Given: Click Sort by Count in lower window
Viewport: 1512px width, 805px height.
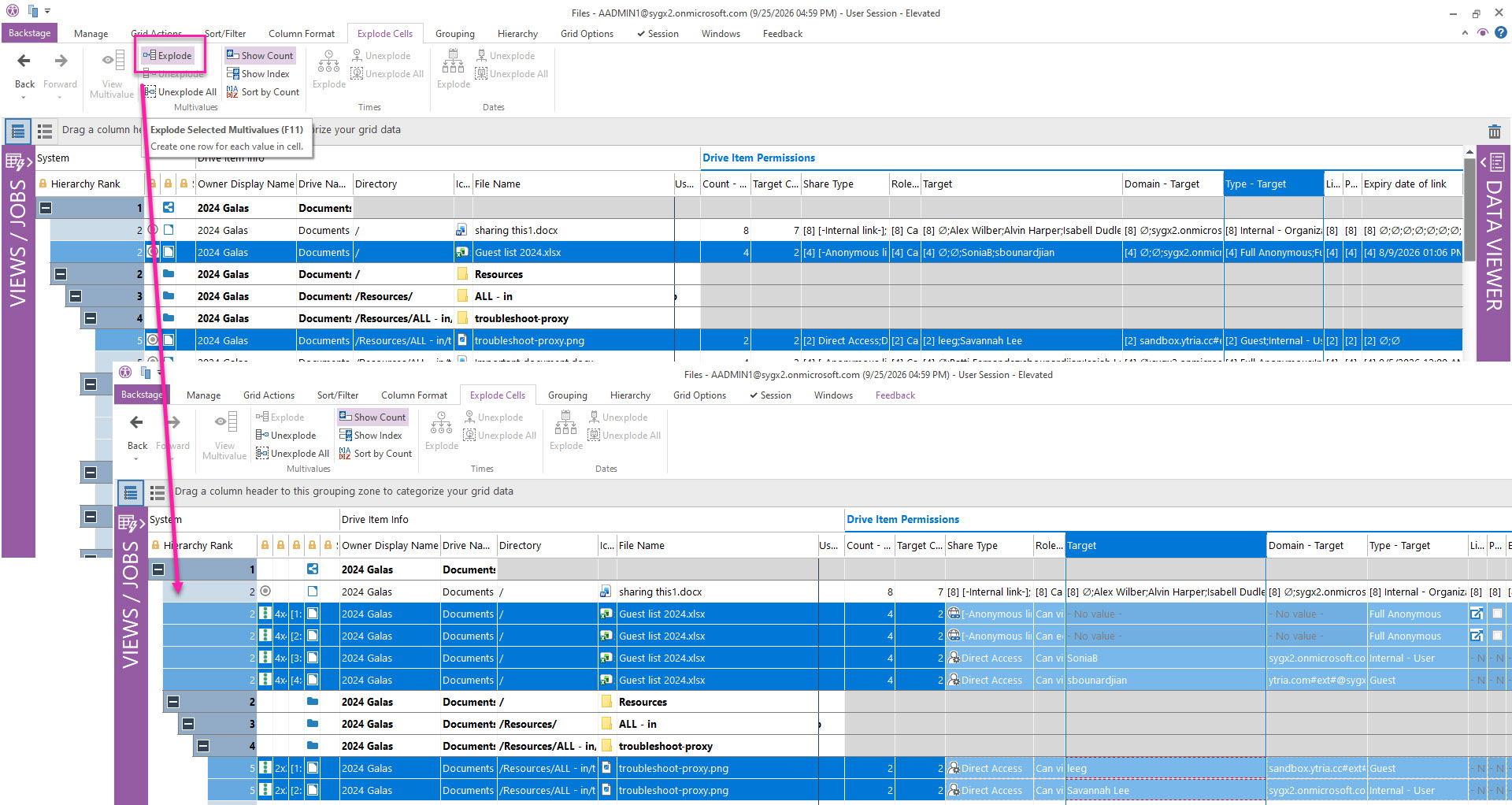Looking at the screenshot, I should pos(376,454).
